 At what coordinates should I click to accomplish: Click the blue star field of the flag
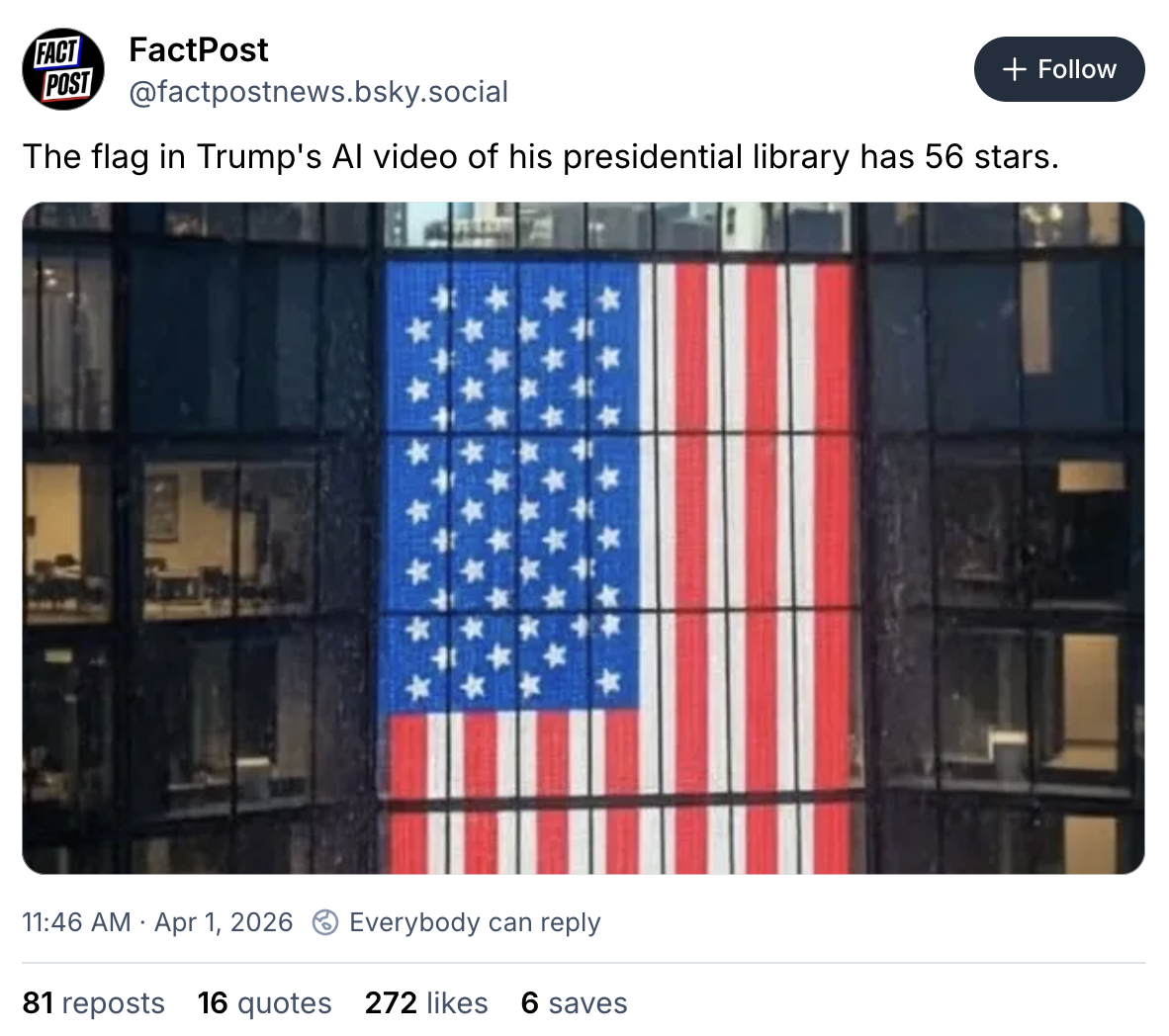point(512,484)
